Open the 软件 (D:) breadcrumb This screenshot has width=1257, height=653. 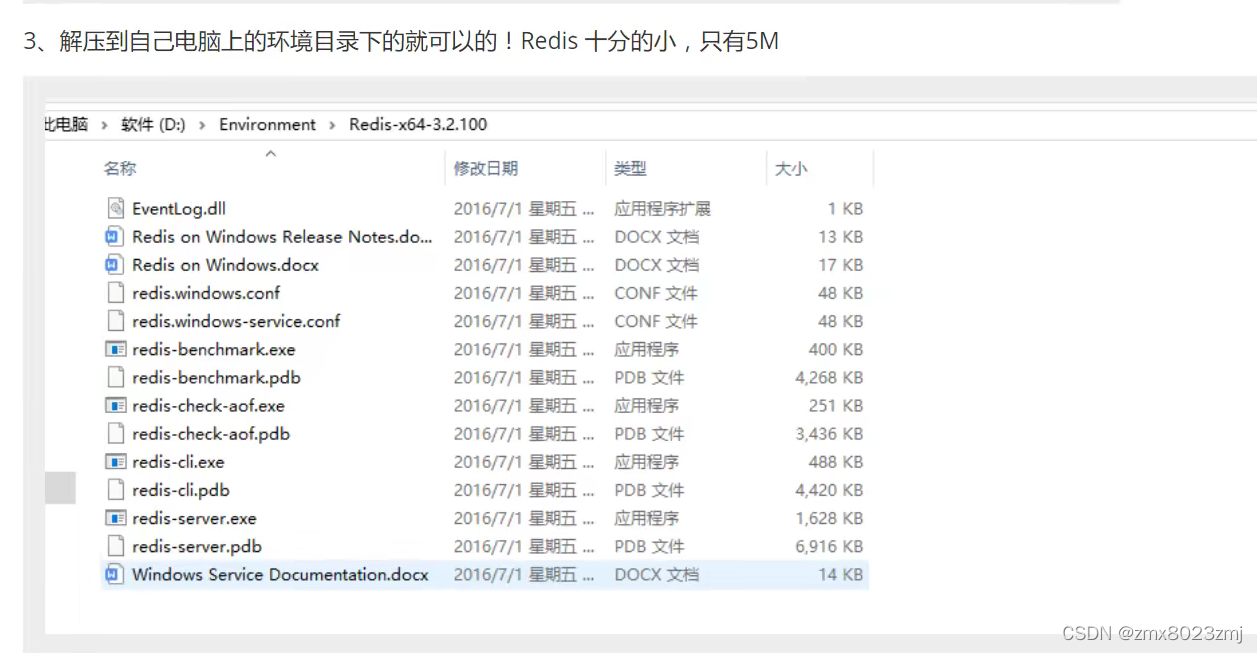coord(154,125)
